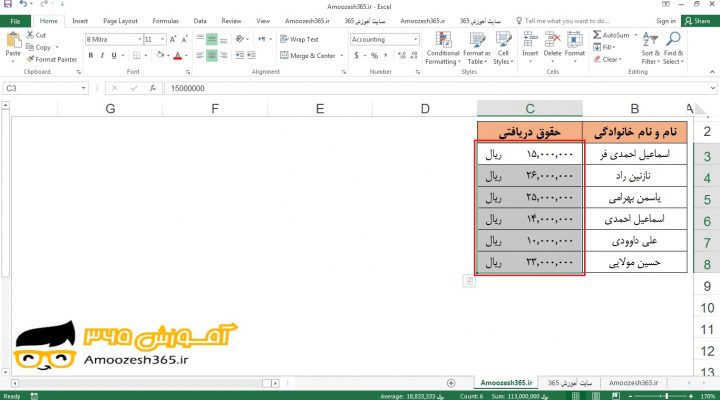Viewport: 720px width, 400px height.
Task: Click the Undo arrow
Action: point(23,4)
